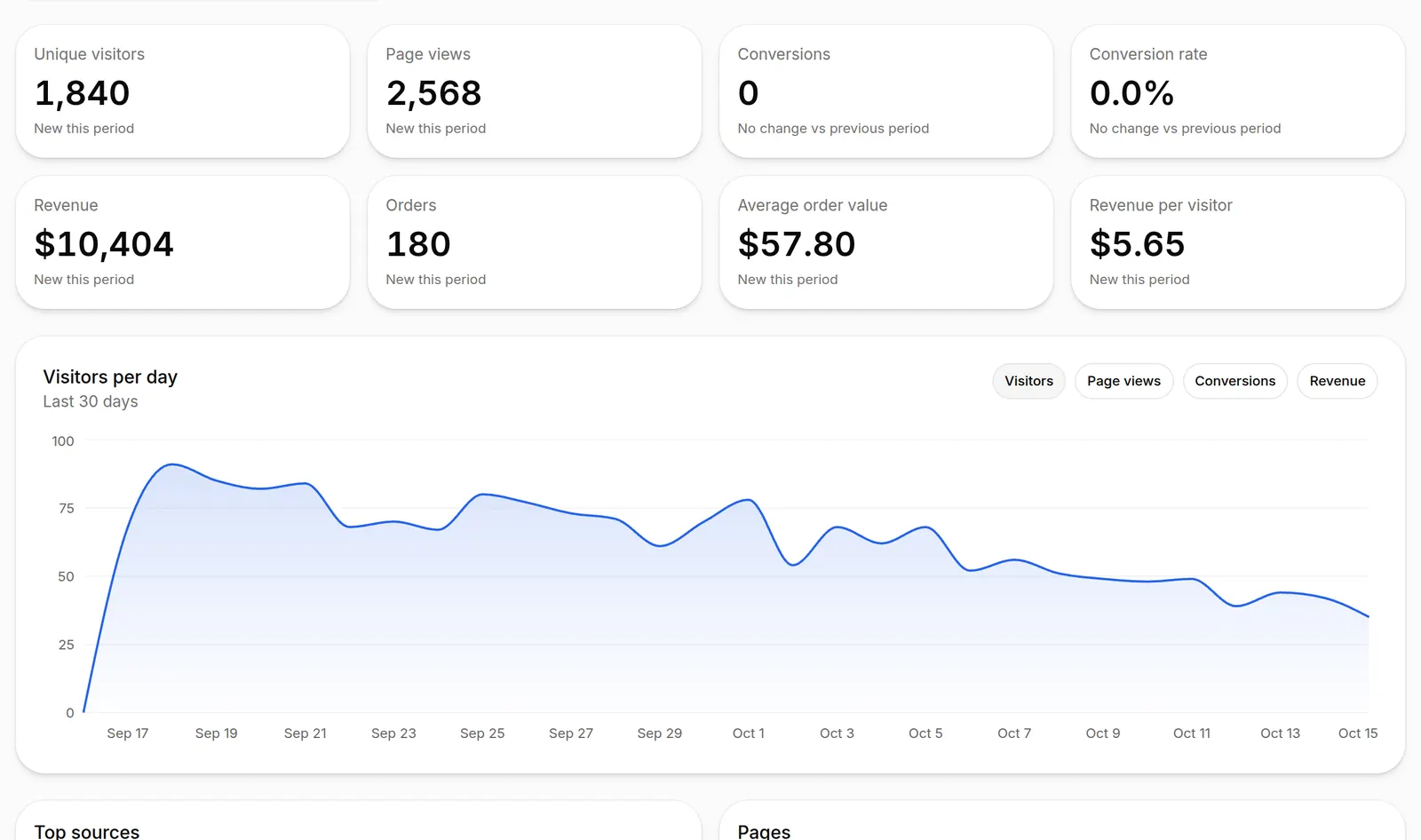Select the Visitors chart tab
This screenshot has width=1421, height=840.
1028,381
